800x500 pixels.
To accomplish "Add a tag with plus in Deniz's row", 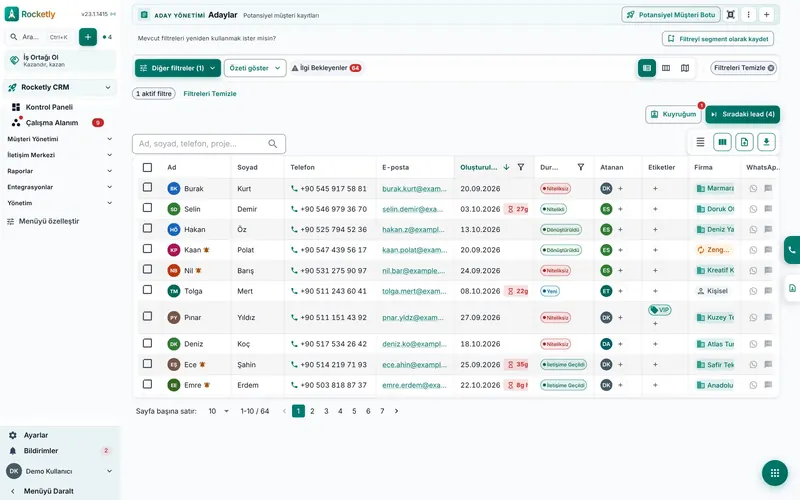I will point(655,344).
